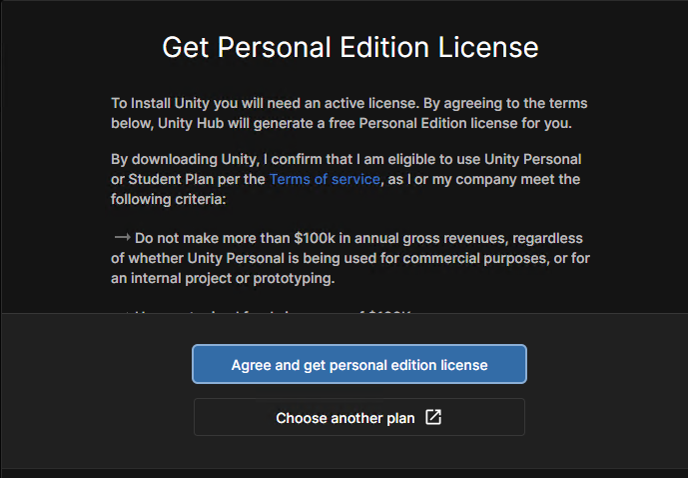This screenshot has width=688, height=478.
Task: Click the arrow bullet before "Do not make"
Action: coord(122,237)
